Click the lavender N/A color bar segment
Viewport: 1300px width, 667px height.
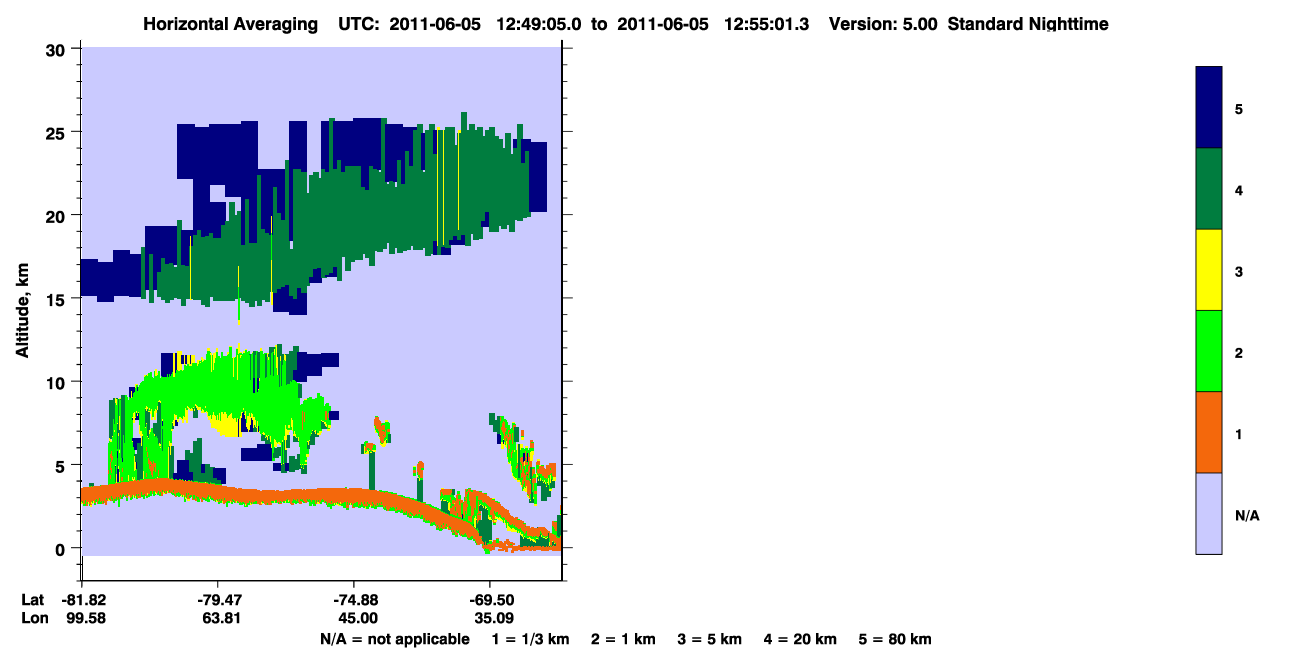[x=1209, y=513]
